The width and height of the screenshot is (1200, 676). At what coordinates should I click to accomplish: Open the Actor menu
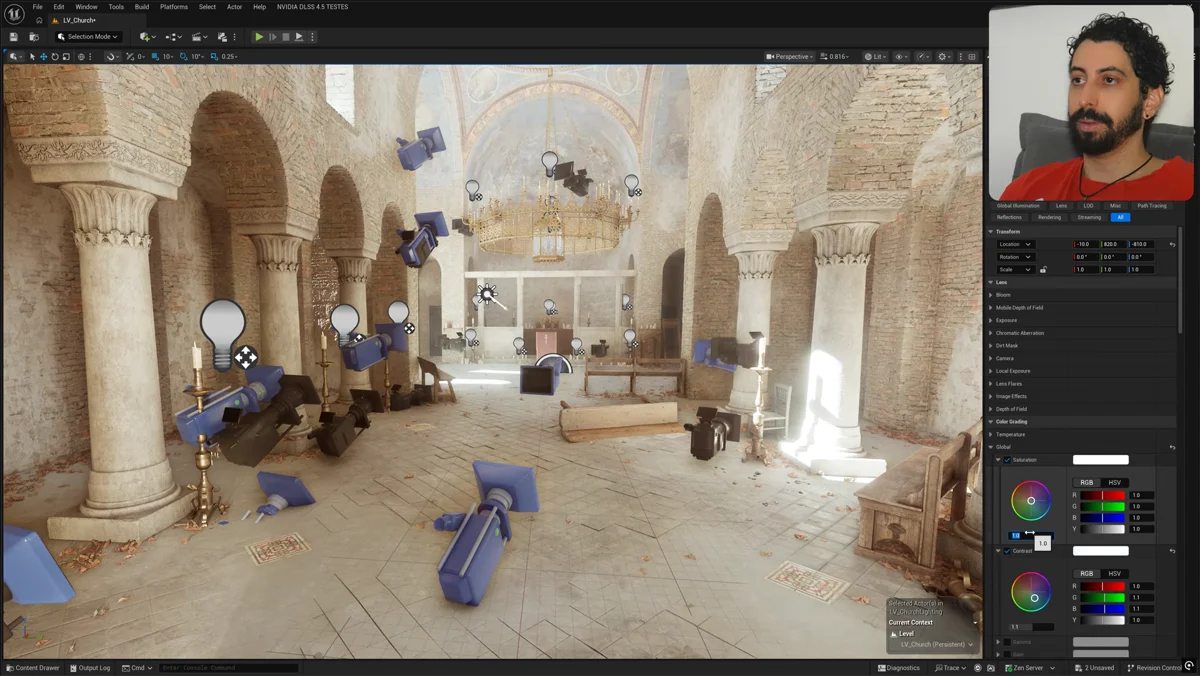pyautogui.click(x=234, y=7)
